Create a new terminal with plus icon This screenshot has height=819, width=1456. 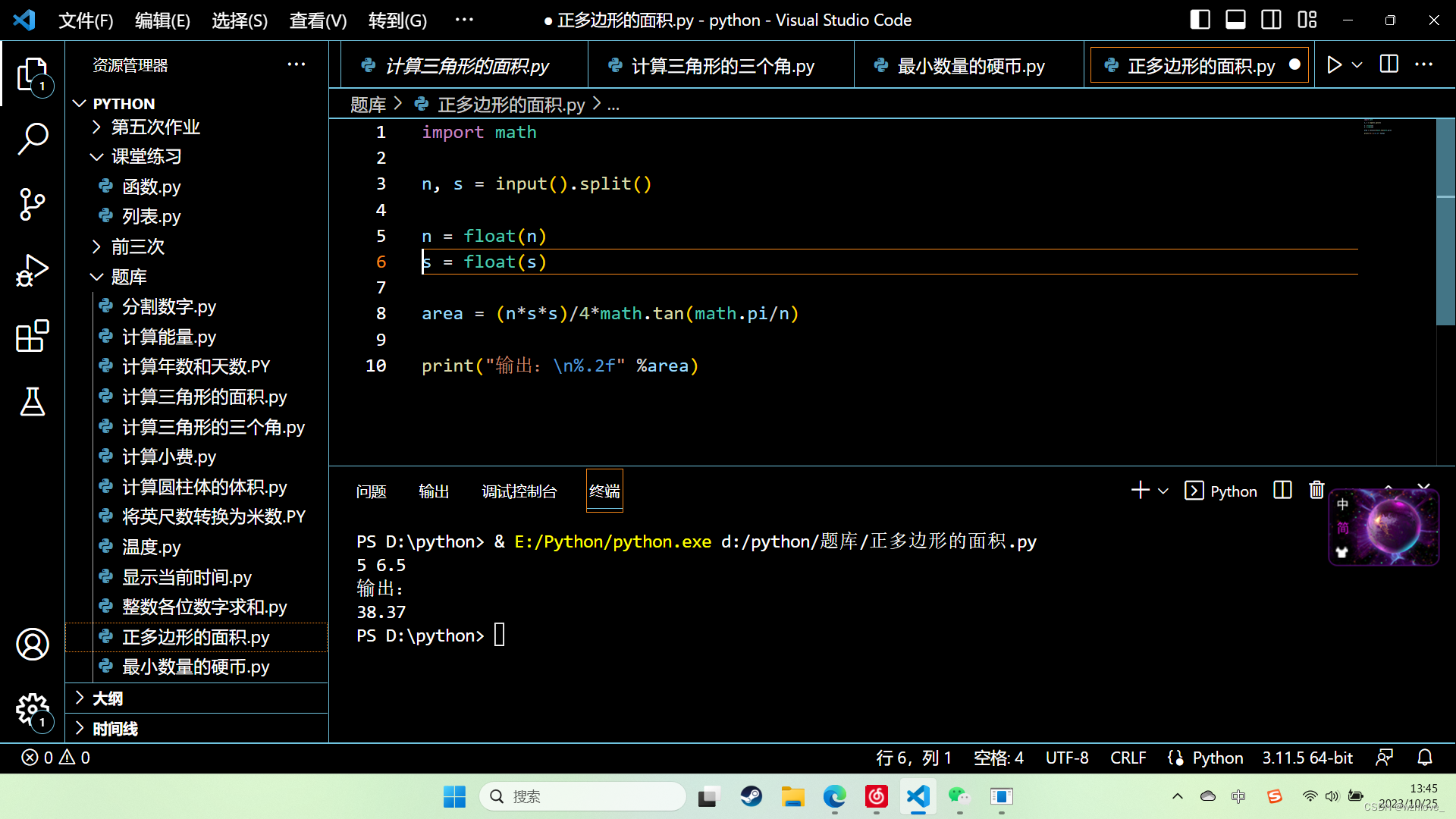coord(1140,491)
